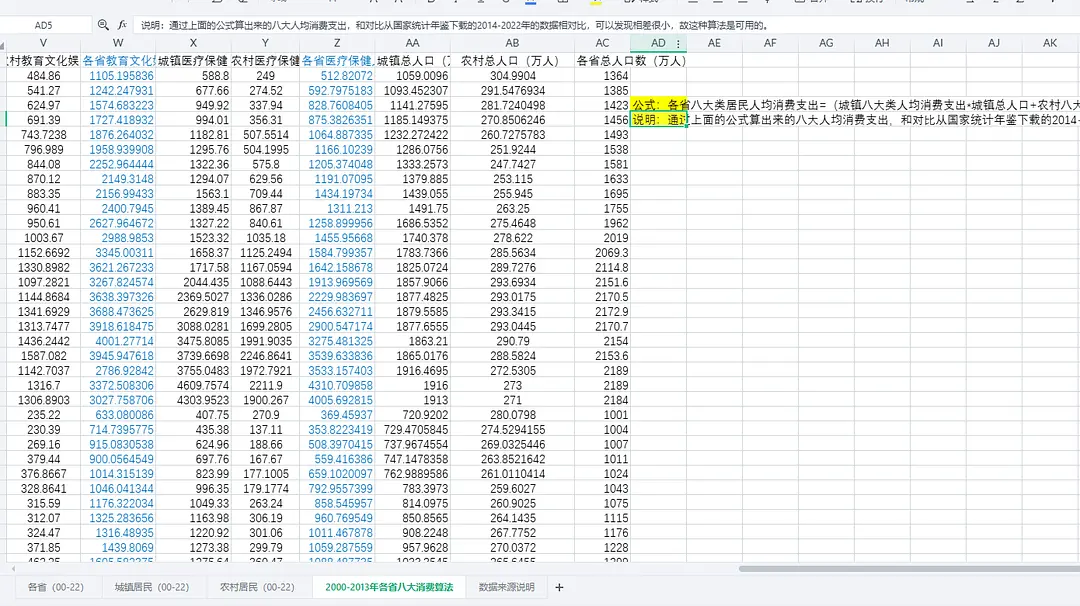The width and height of the screenshot is (1080, 606).
Task: Open the insert function fx button
Action: (x=122, y=25)
